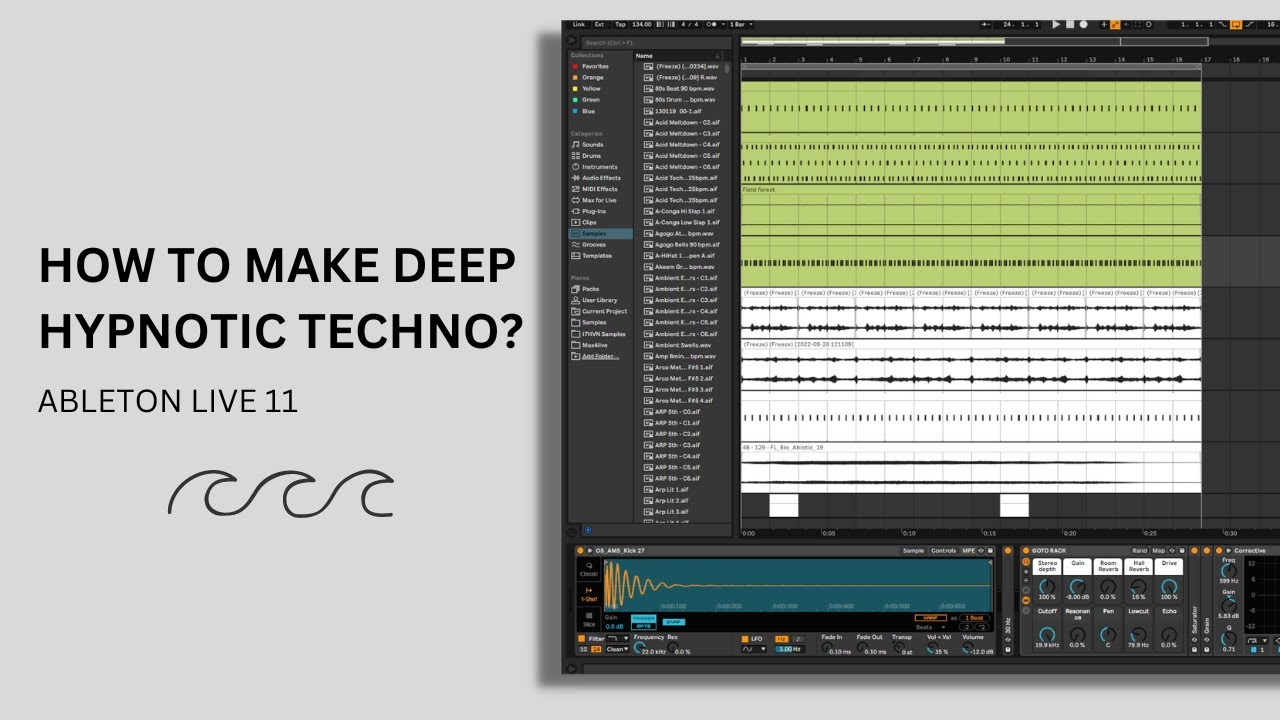Click the Map button in GOTO RACK
Image resolution: width=1280 pixels, height=720 pixels.
pyautogui.click(x=1158, y=551)
